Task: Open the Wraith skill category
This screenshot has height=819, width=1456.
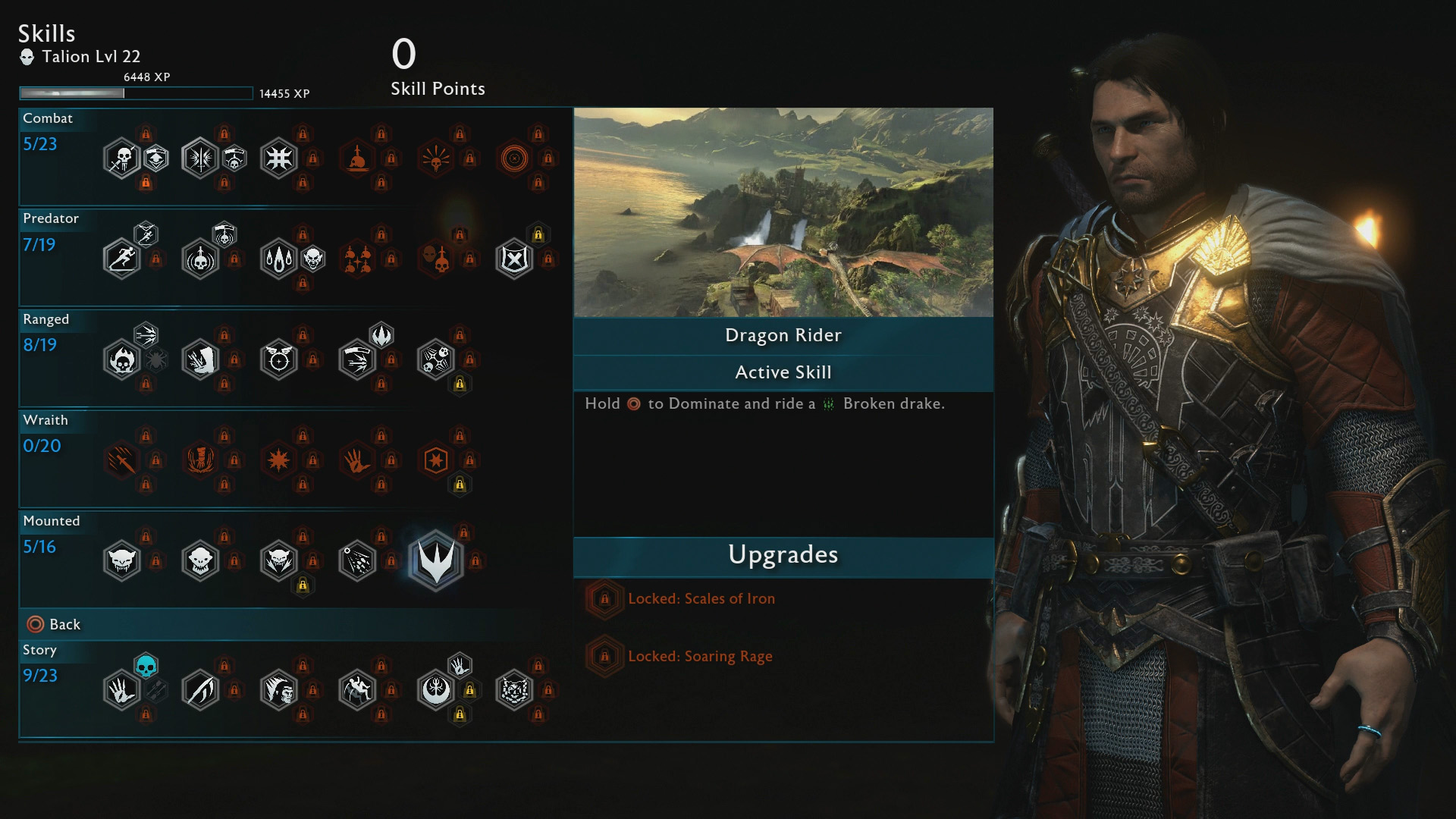Action: (45, 420)
